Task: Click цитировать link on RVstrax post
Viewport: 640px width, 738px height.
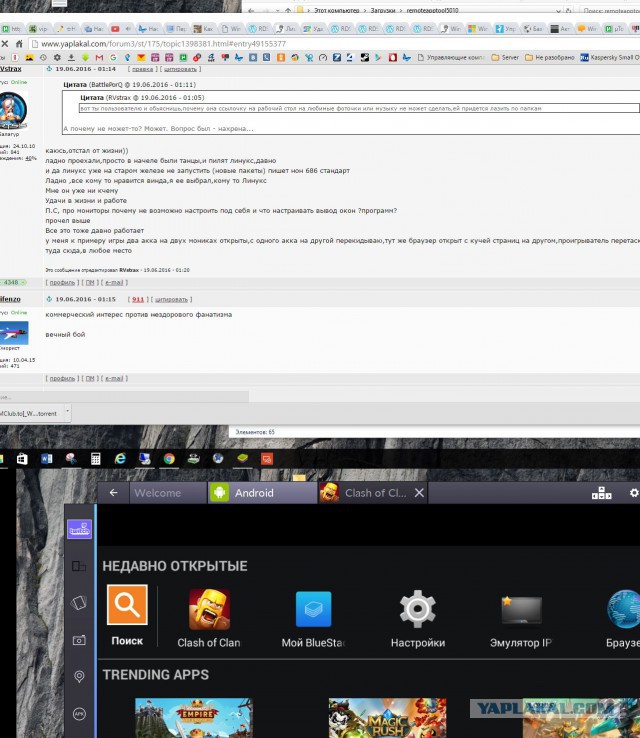Action: click(180, 69)
